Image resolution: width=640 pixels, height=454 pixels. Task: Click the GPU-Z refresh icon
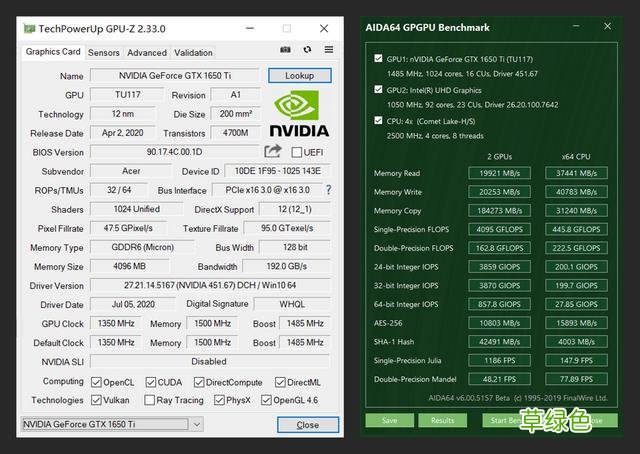tap(307, 49)
